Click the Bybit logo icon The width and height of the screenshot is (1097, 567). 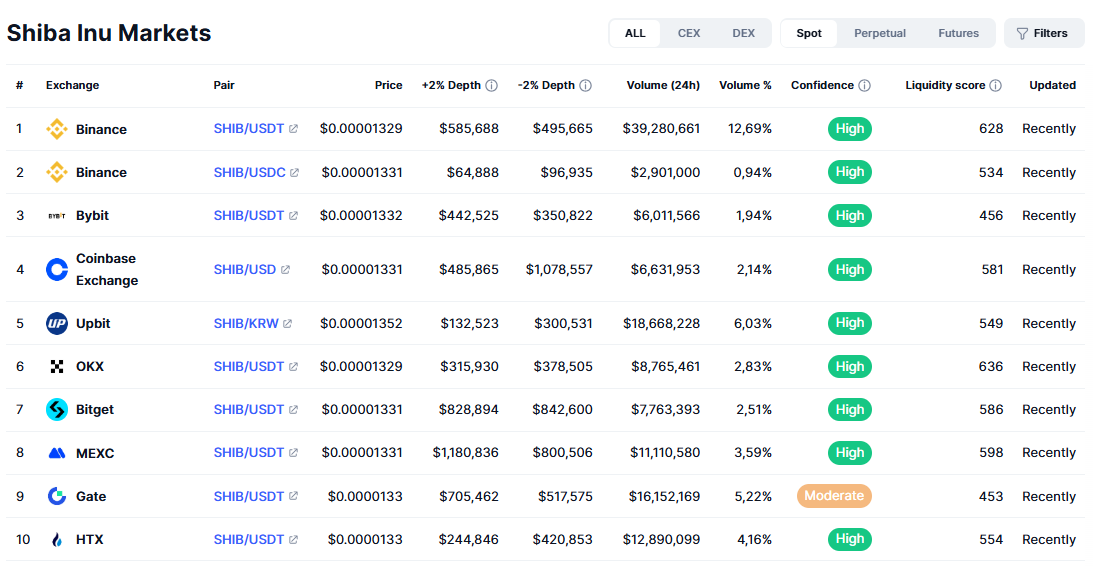(x=57, y=216)
